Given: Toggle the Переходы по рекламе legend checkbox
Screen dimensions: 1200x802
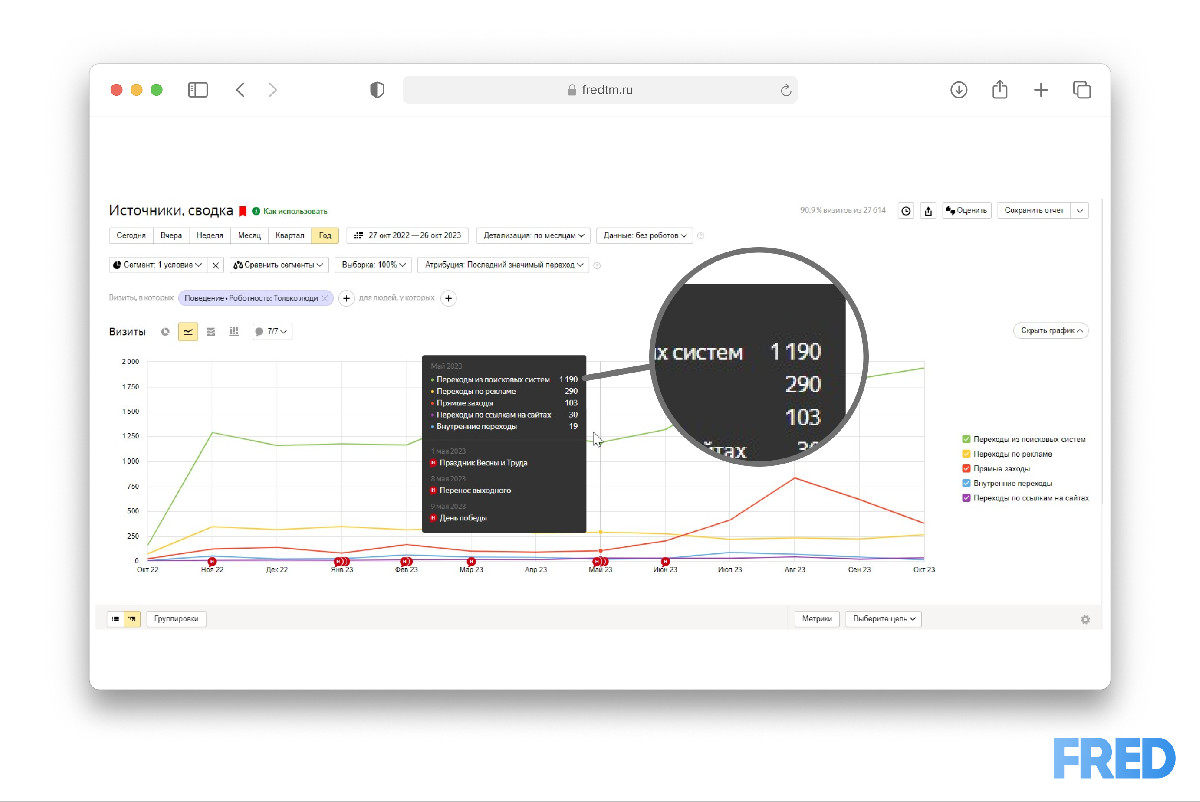Looking at the screenshot, I should (x=965, y=454).
